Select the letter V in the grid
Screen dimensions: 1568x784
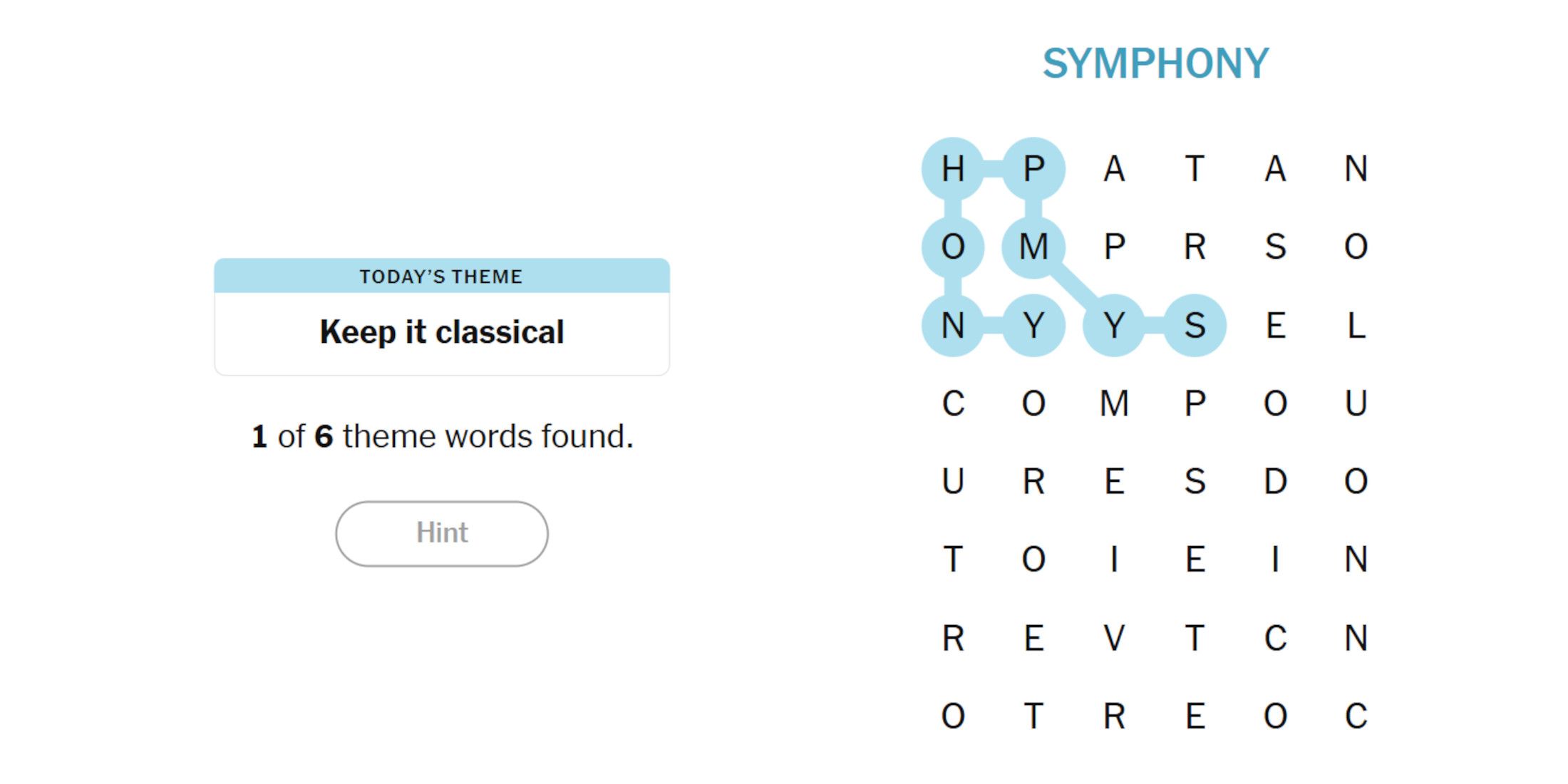click(1115, 638)
